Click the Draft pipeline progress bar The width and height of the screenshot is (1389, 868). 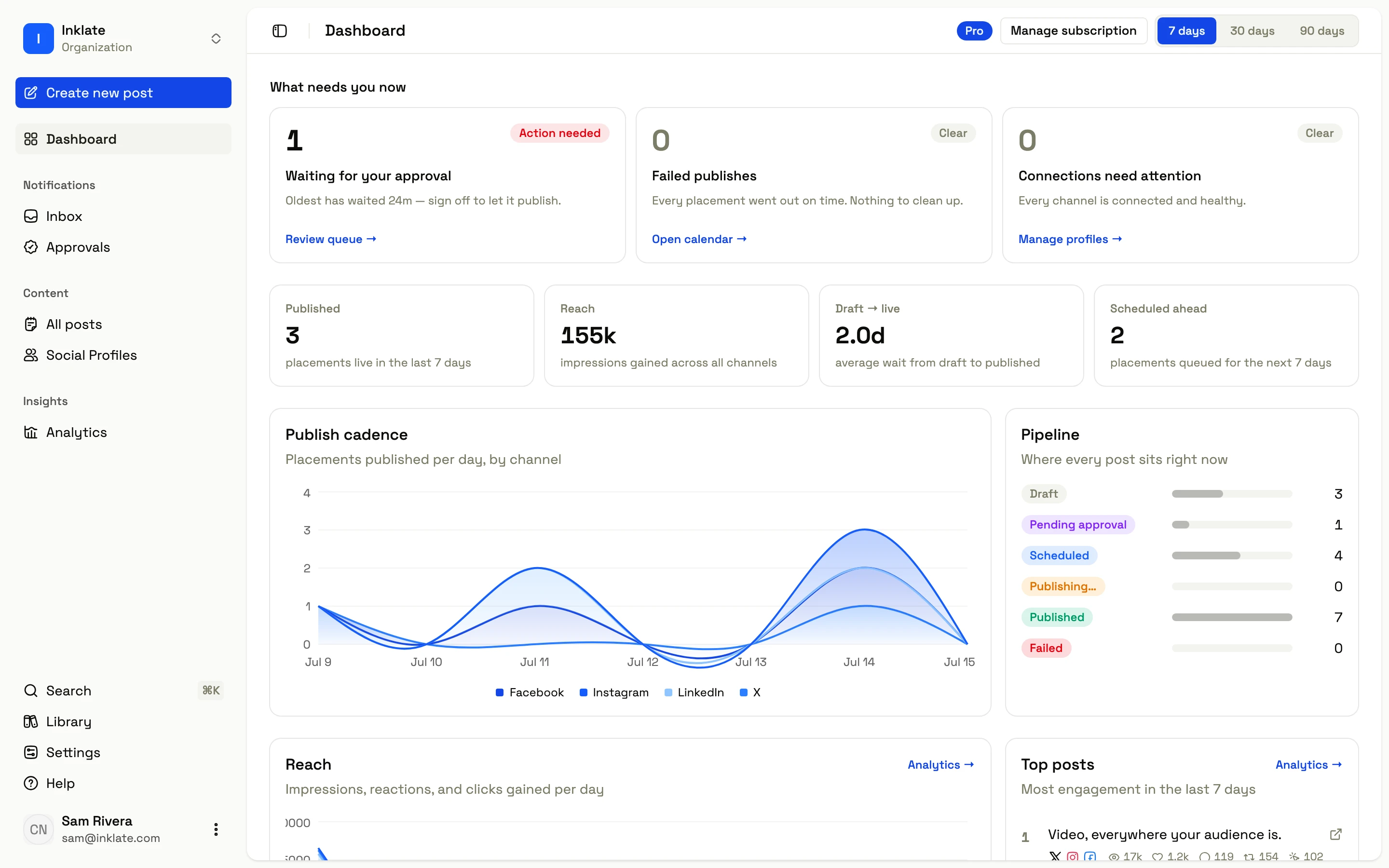tap(1232, 494)
